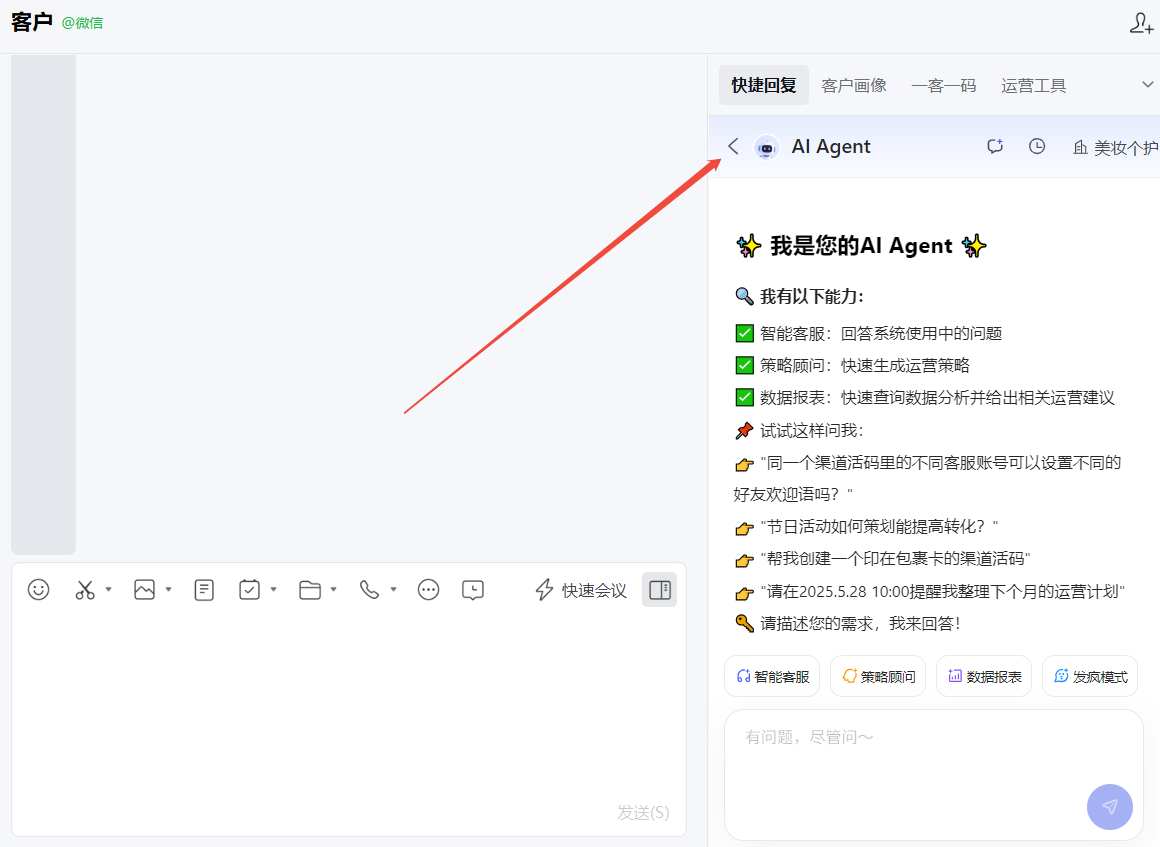This screenshot has width=1160, height=847.
Task: Open the notes document icon
Action: (x=204, y=590)
